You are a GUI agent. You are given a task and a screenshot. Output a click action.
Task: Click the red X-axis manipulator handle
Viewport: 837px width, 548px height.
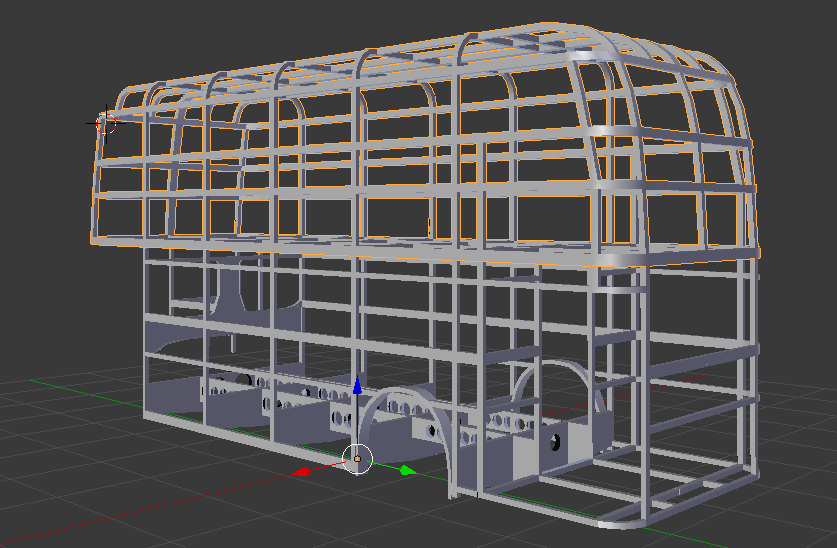tap(302, 472)
